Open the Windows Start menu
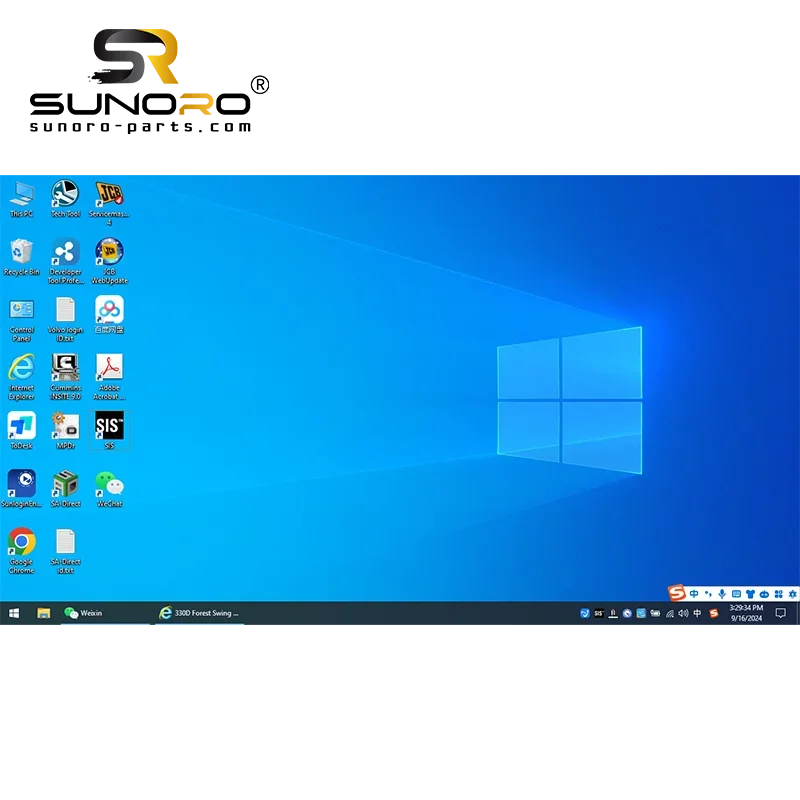 [x=14, y=613]
